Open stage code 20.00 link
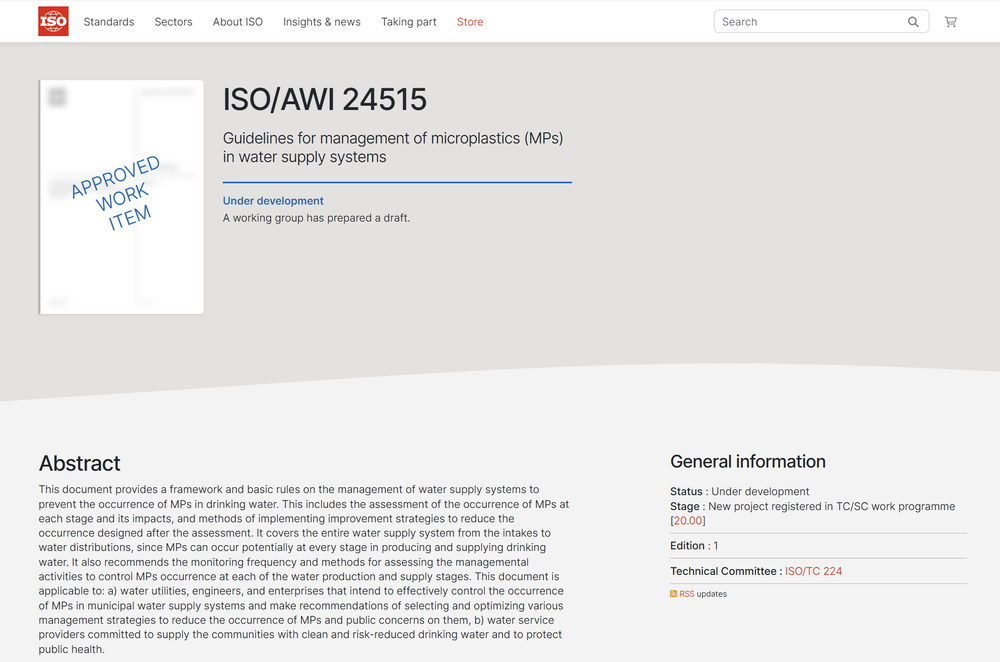 coord(688,521)
